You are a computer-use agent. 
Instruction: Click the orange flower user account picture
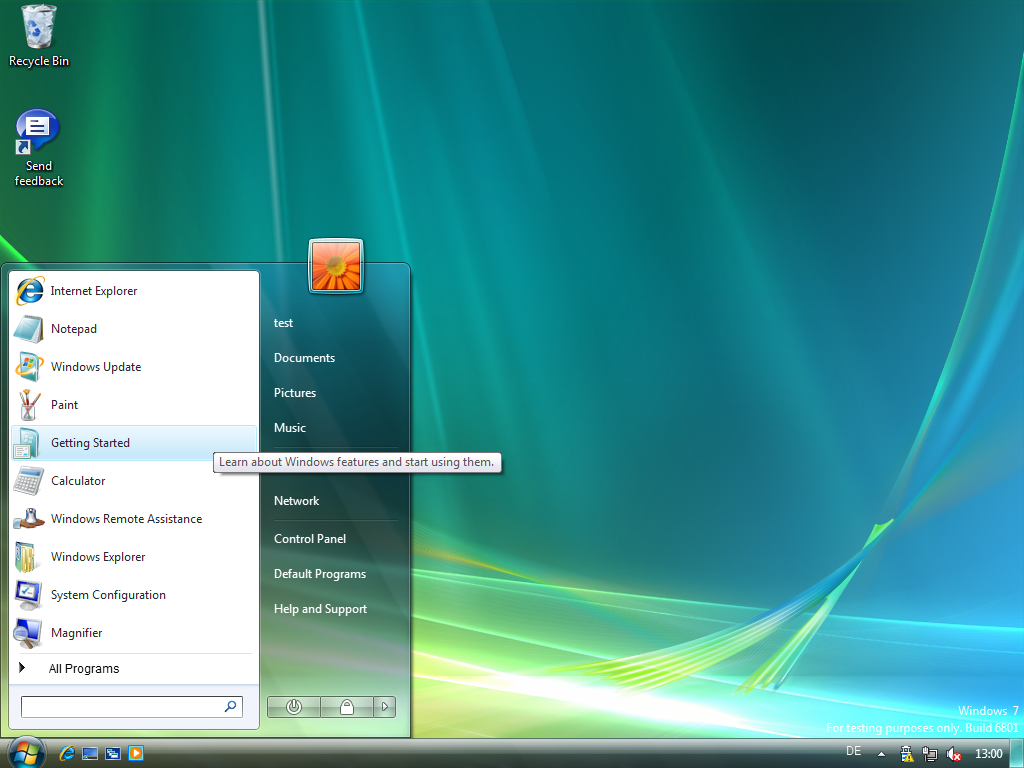point(336,266)
